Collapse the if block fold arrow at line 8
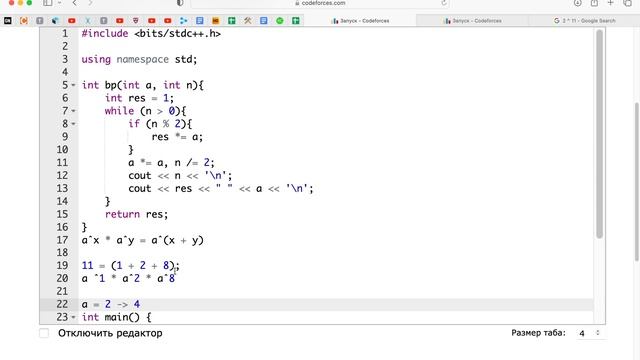The width and height of the screenshot is (640, 360). 73,124
